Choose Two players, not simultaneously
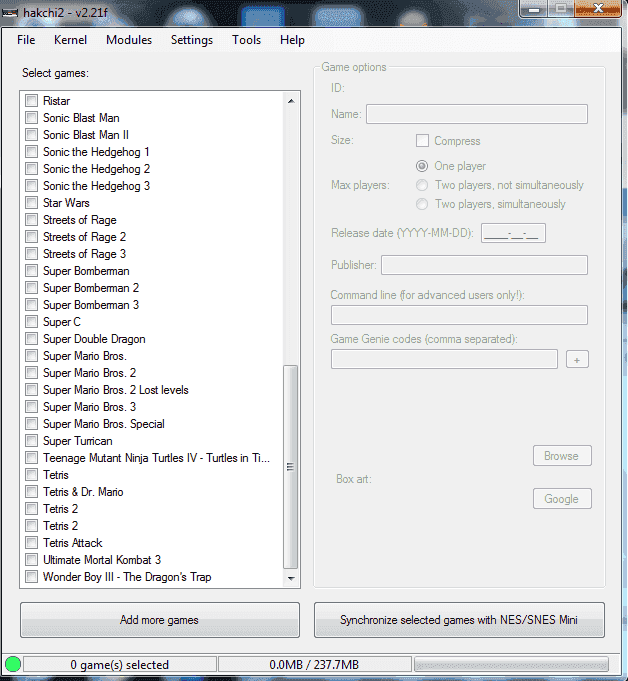628x681 pixels. 422,185
